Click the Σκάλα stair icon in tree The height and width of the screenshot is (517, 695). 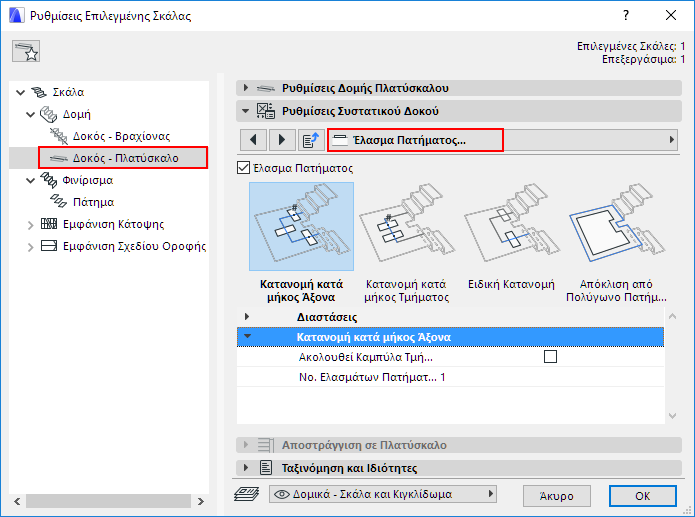(39, 92)
